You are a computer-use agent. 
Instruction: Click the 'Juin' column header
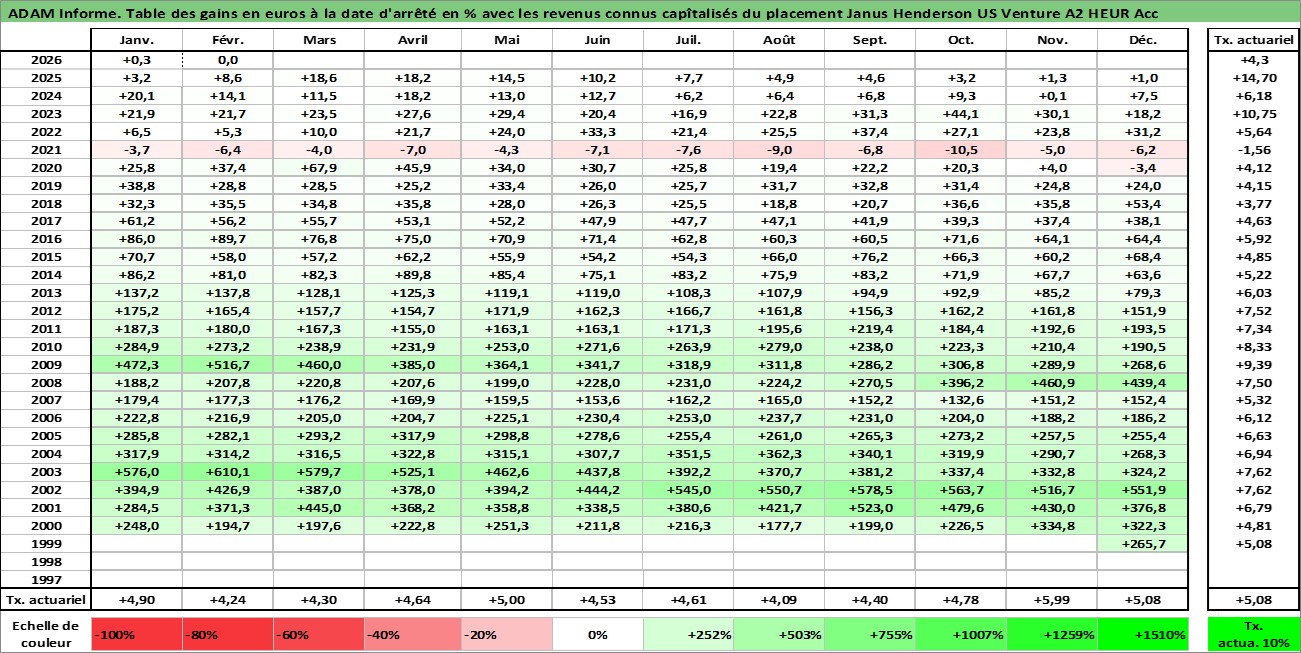click(597, 41)
